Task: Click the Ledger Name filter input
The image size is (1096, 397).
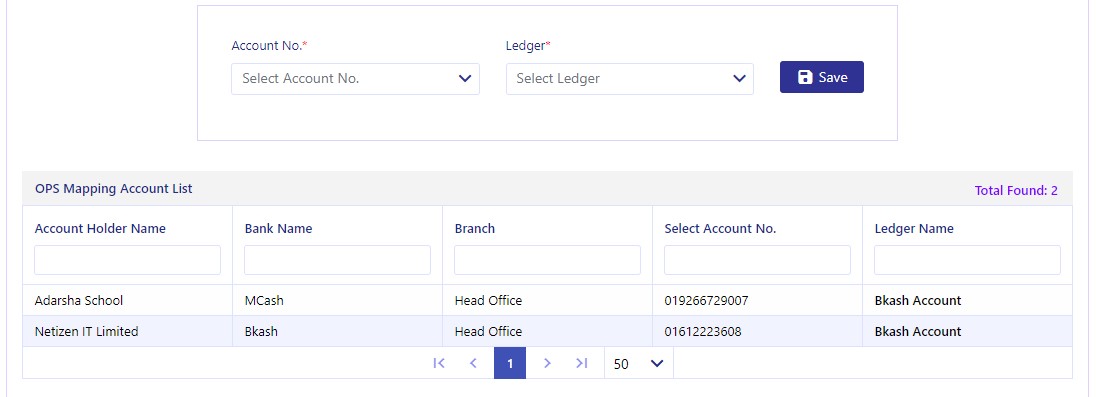Action: pos(967,260)
